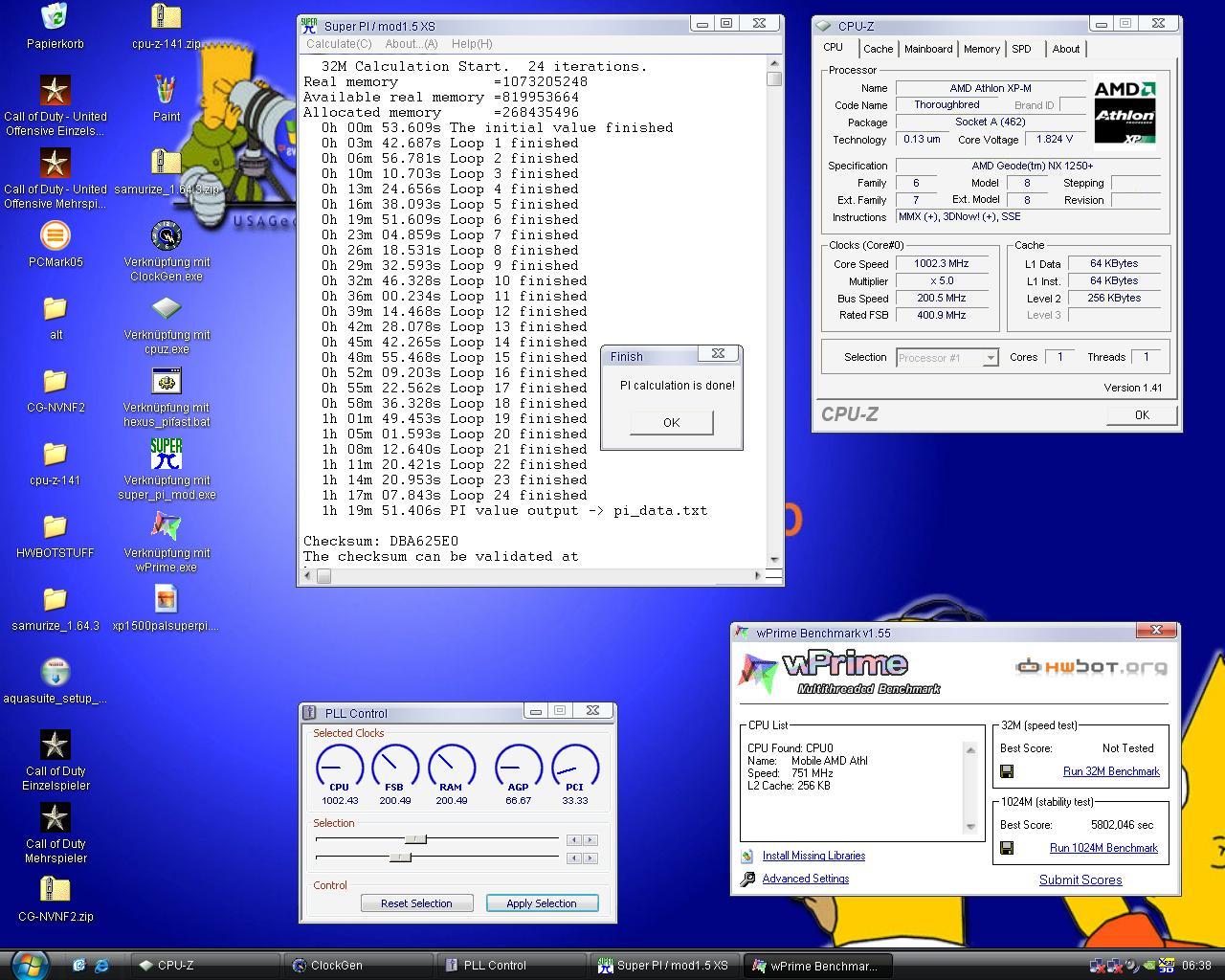Switch to the About tab in CPU-Z

(1066, 49)
